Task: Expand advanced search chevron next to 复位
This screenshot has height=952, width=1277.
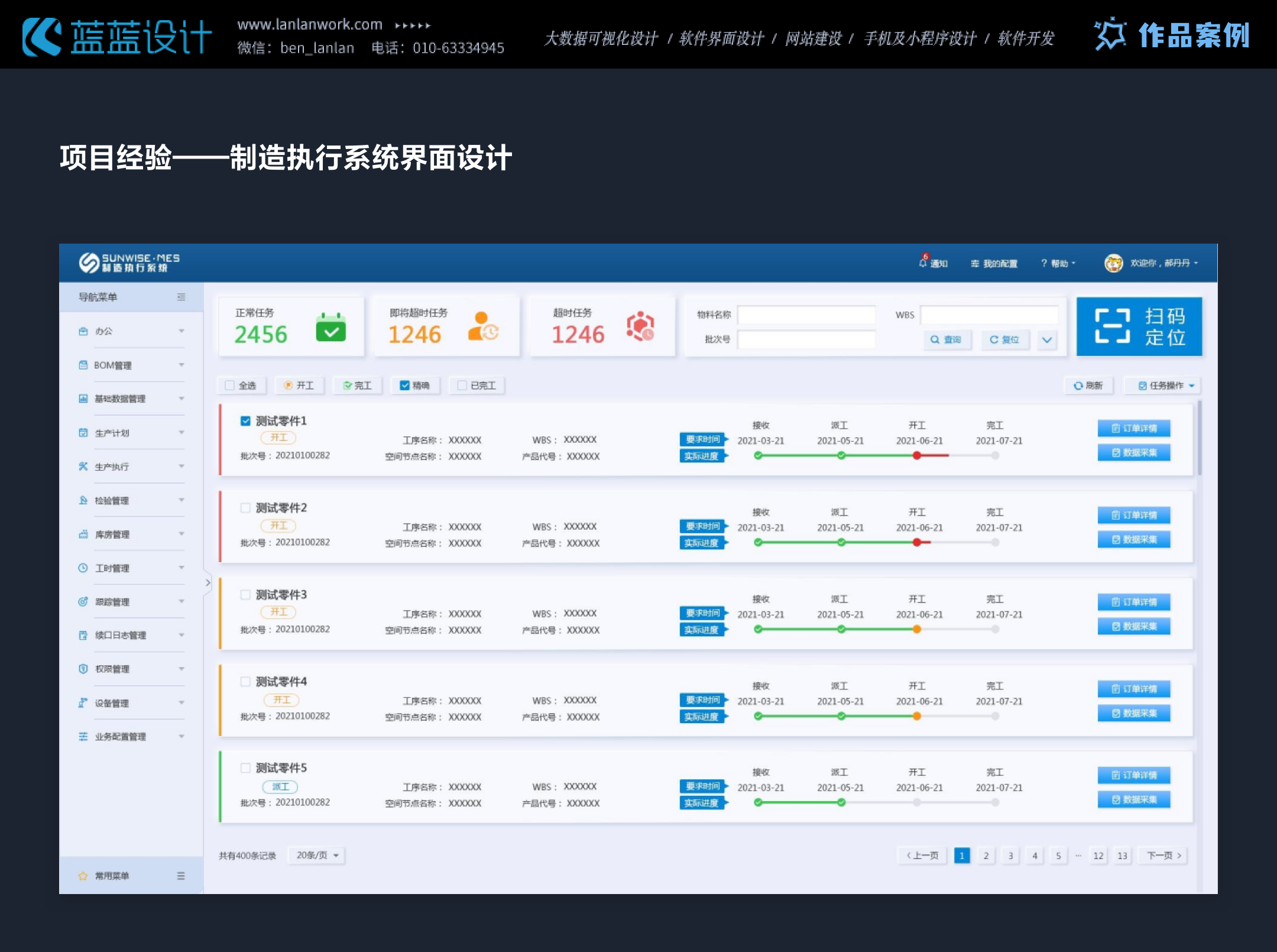Action: tap(1047, 339)
